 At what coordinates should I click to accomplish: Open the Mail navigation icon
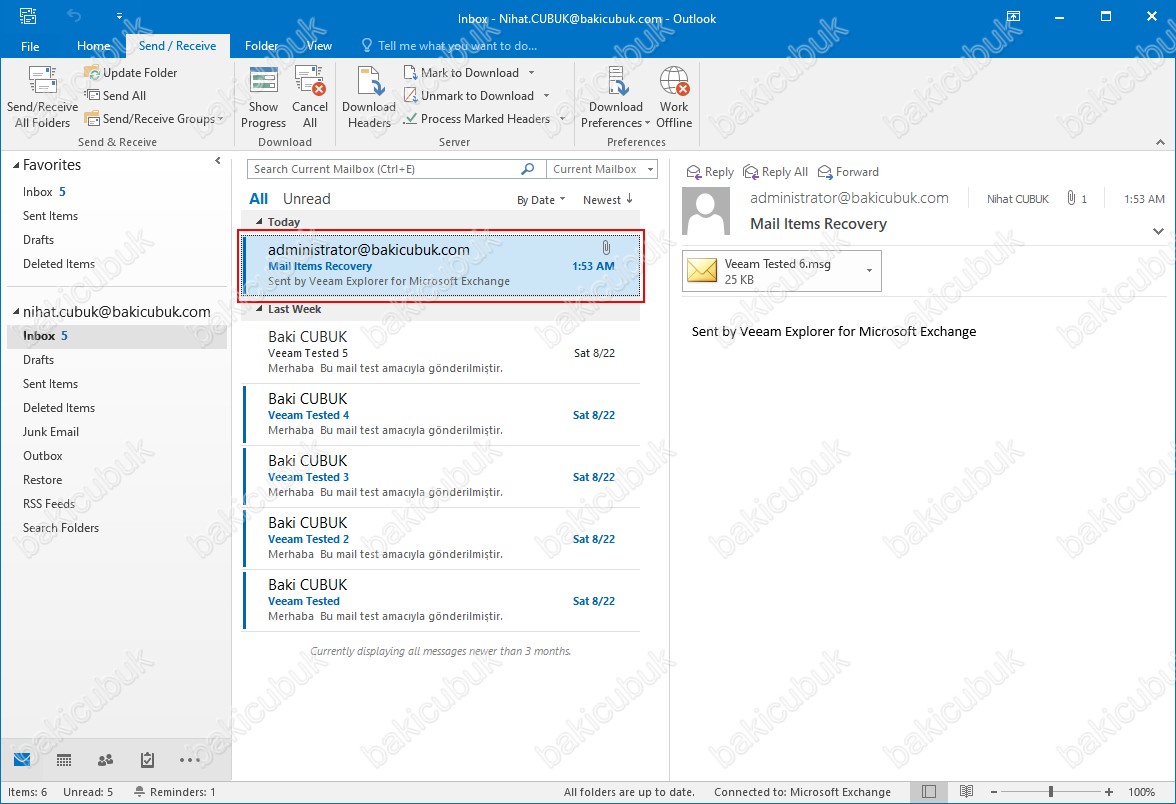tap(22, 760)
